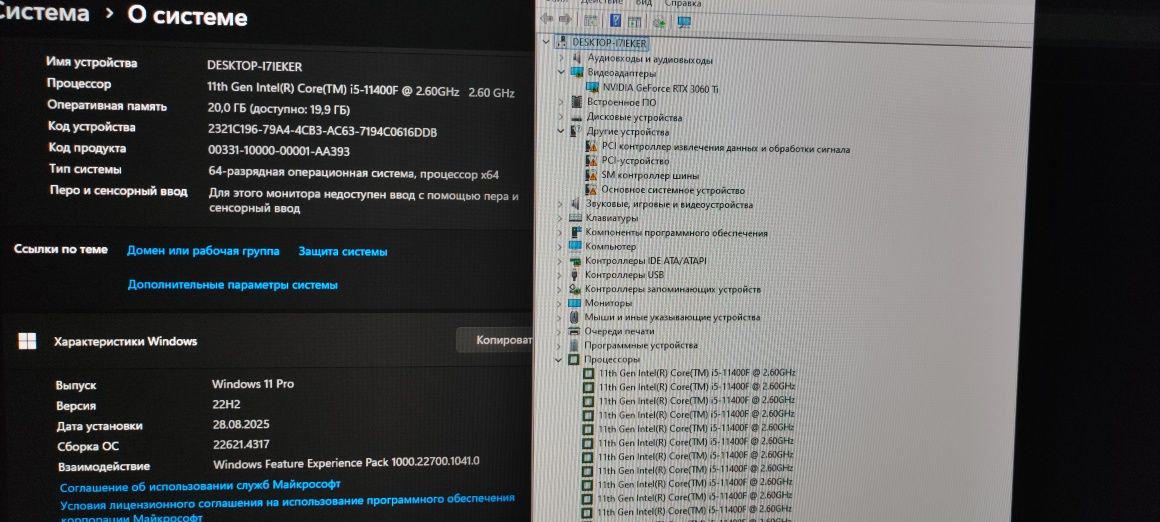
Task: Click warning icon of PCI контроллер извлечения данных
Action: (591, 147)
